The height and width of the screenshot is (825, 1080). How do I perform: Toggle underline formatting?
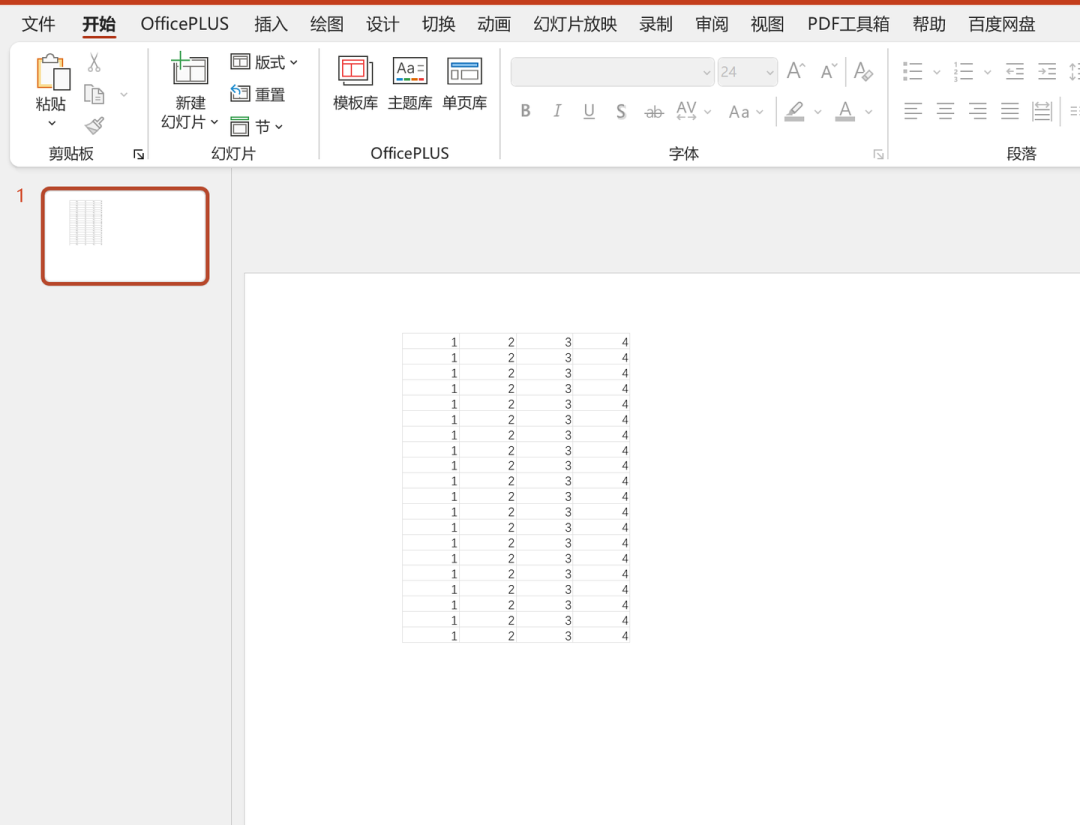[x=589, y=111]
